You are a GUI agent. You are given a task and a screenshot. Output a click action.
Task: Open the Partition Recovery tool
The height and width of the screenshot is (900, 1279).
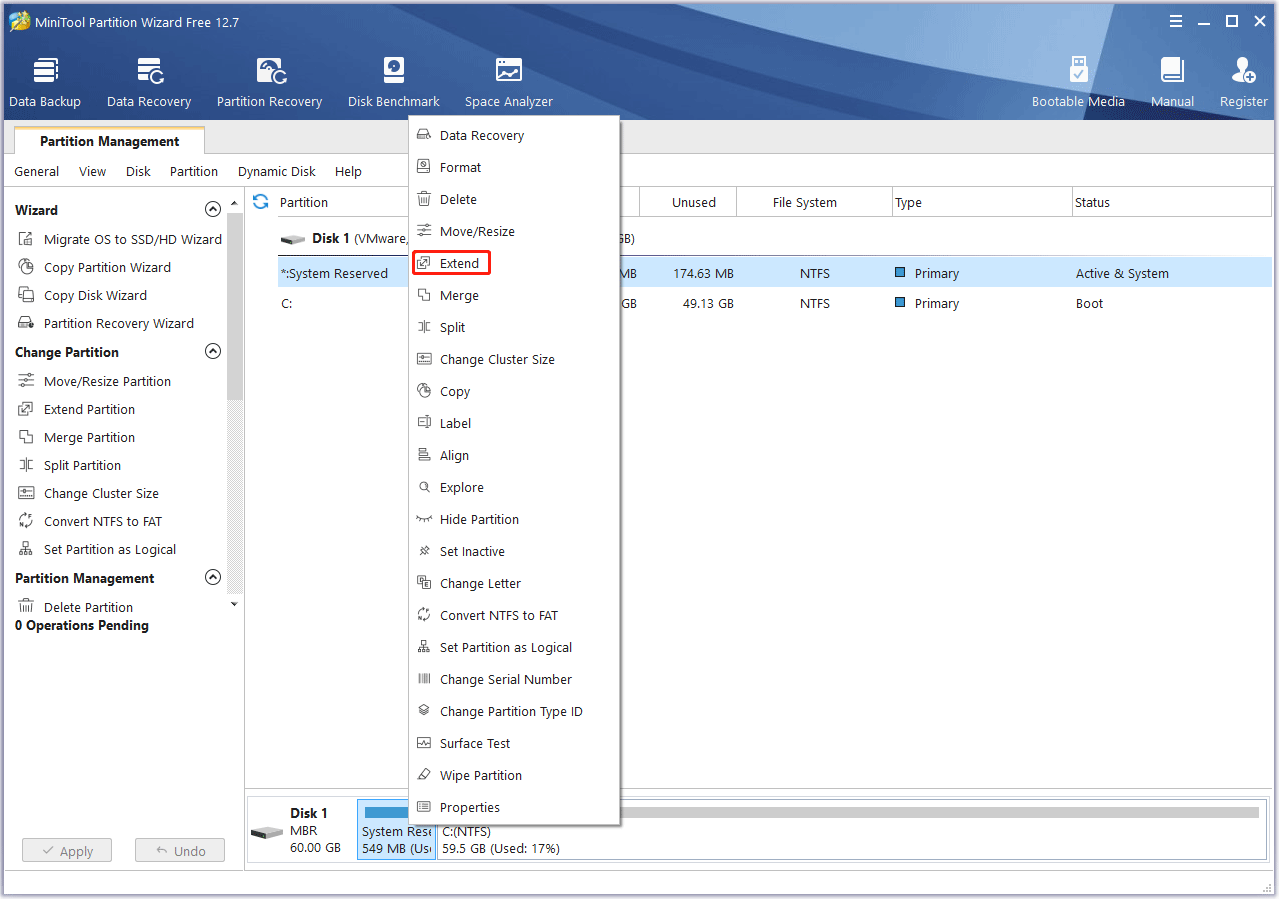[x=270, y=82]
